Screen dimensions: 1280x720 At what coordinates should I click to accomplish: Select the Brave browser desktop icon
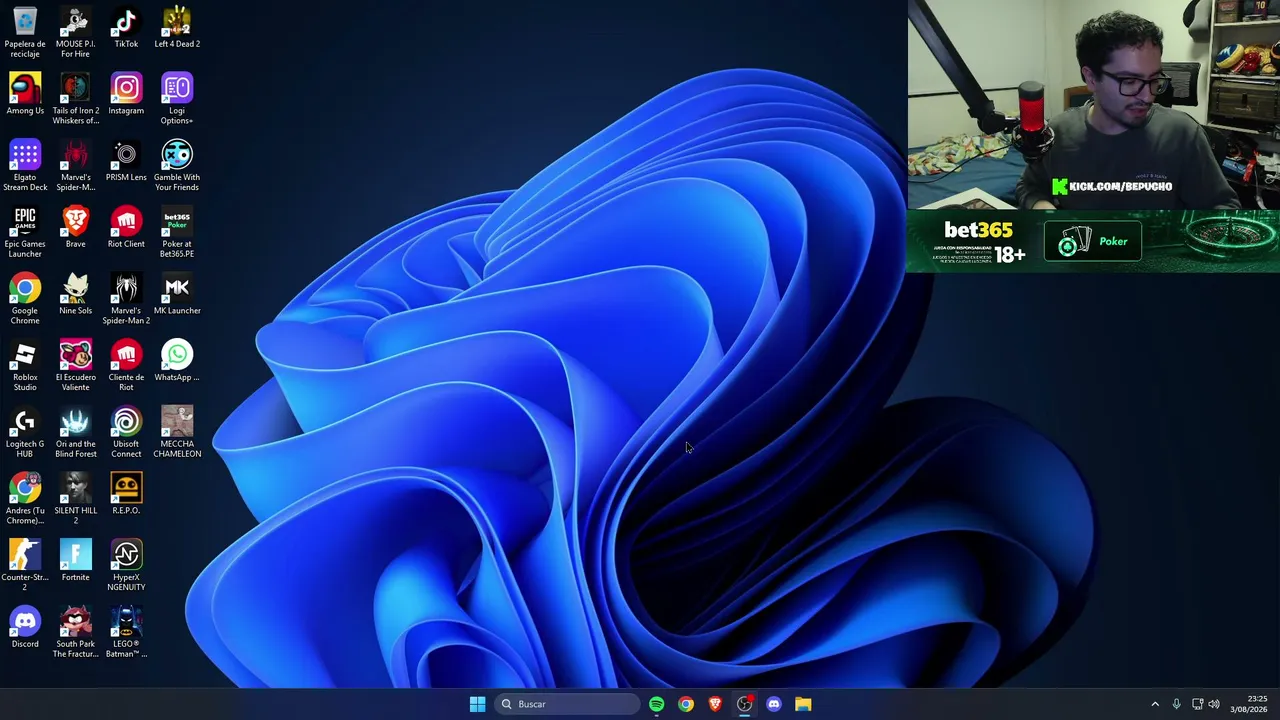click(x=75, y=228)
